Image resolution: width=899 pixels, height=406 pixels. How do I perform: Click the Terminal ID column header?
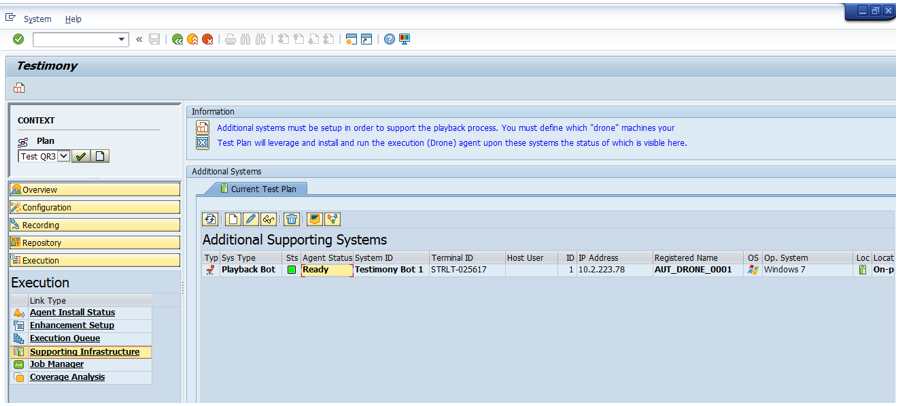467,258
